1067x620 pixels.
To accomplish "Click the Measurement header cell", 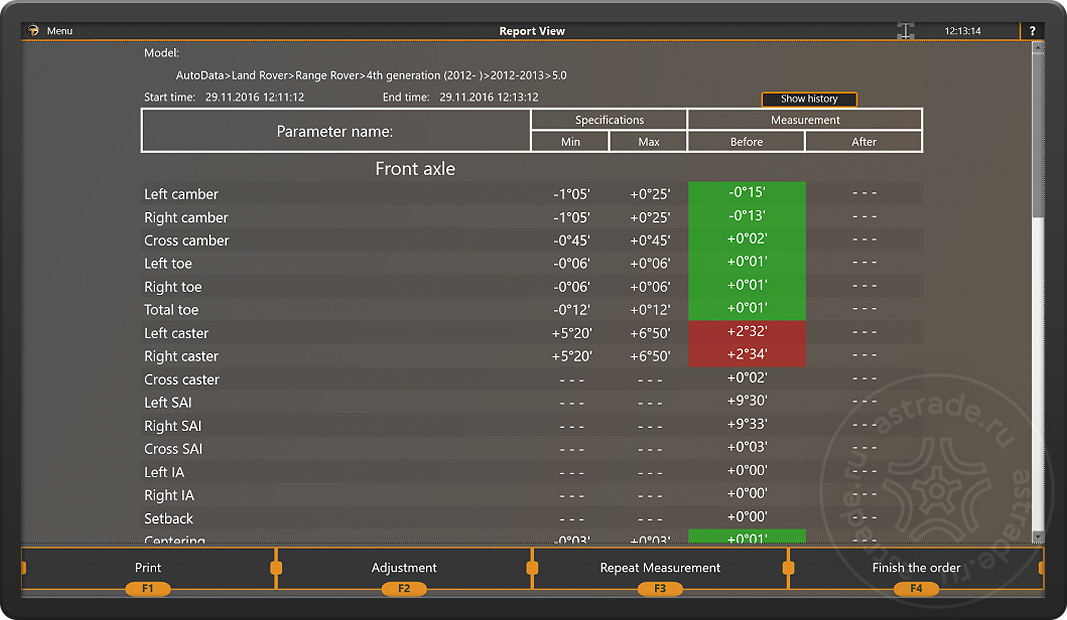I will coord(805,120).
